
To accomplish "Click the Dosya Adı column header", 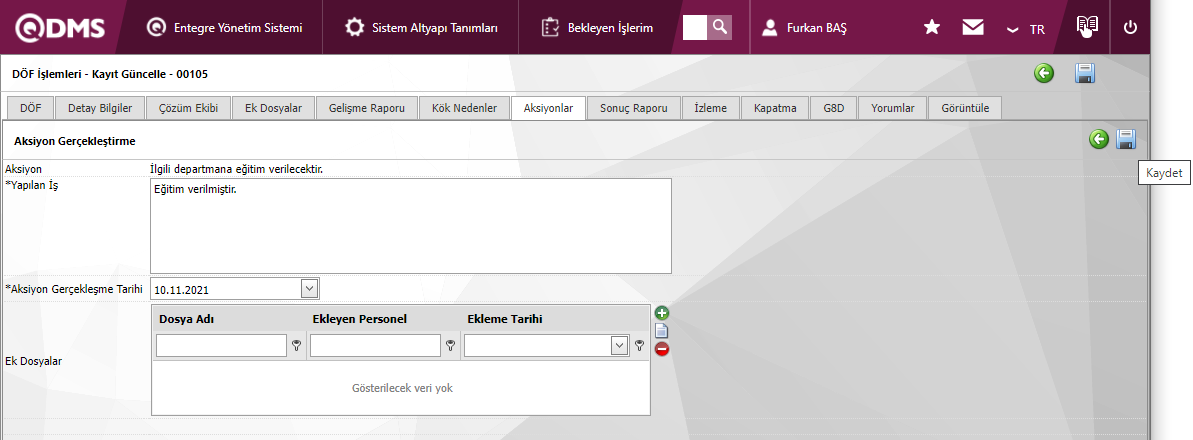I will 186,319.
